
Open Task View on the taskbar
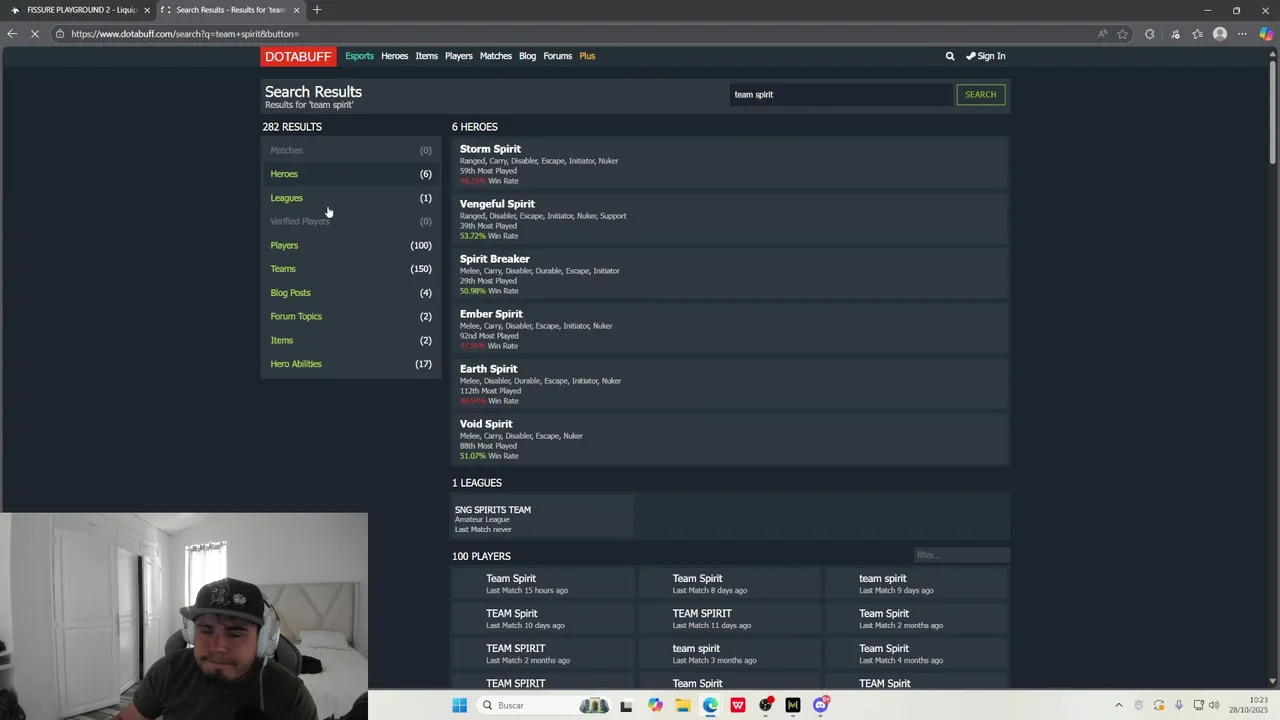[x=626, y=705]
